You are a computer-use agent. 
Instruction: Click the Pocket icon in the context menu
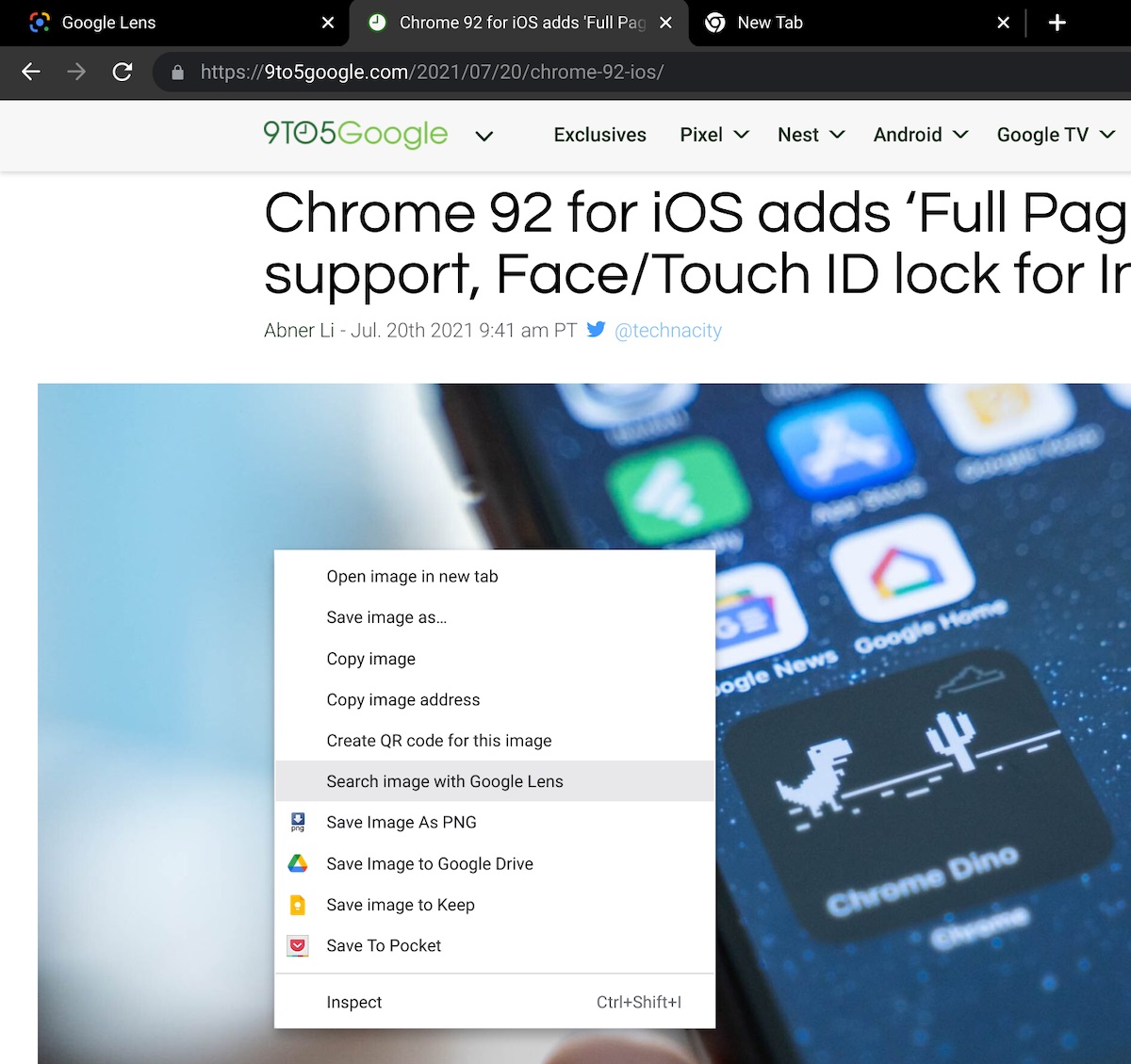298,946
